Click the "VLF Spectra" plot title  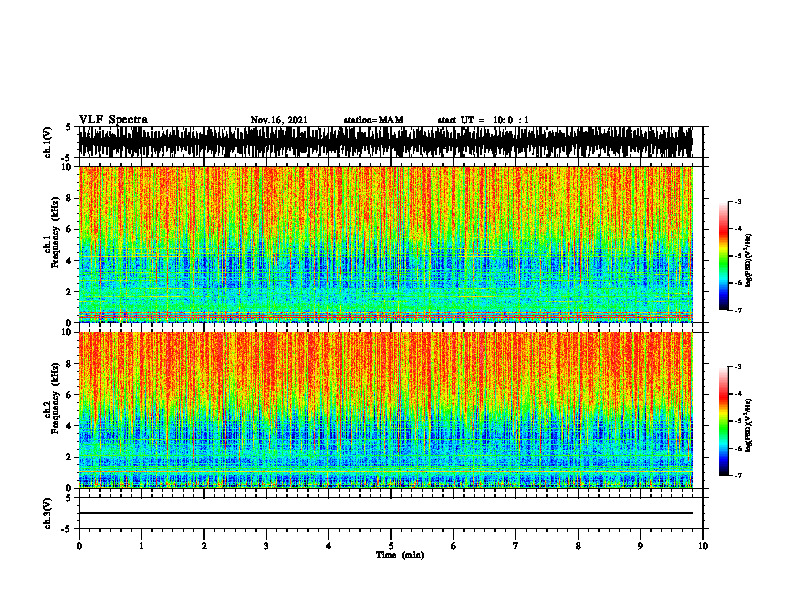(x=113, y=120)
